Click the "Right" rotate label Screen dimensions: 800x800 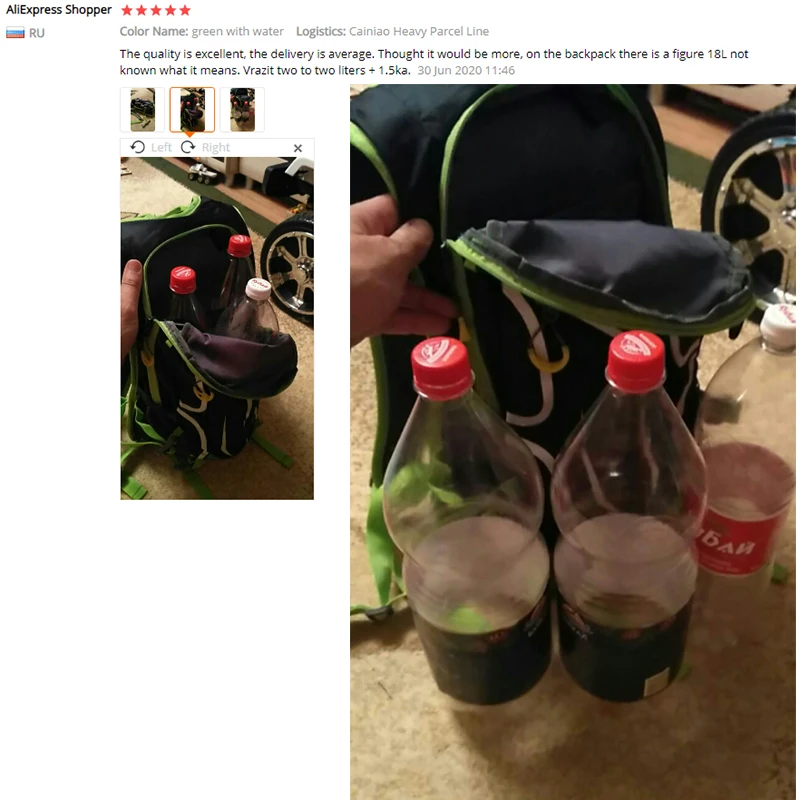(x=216, y=147)
